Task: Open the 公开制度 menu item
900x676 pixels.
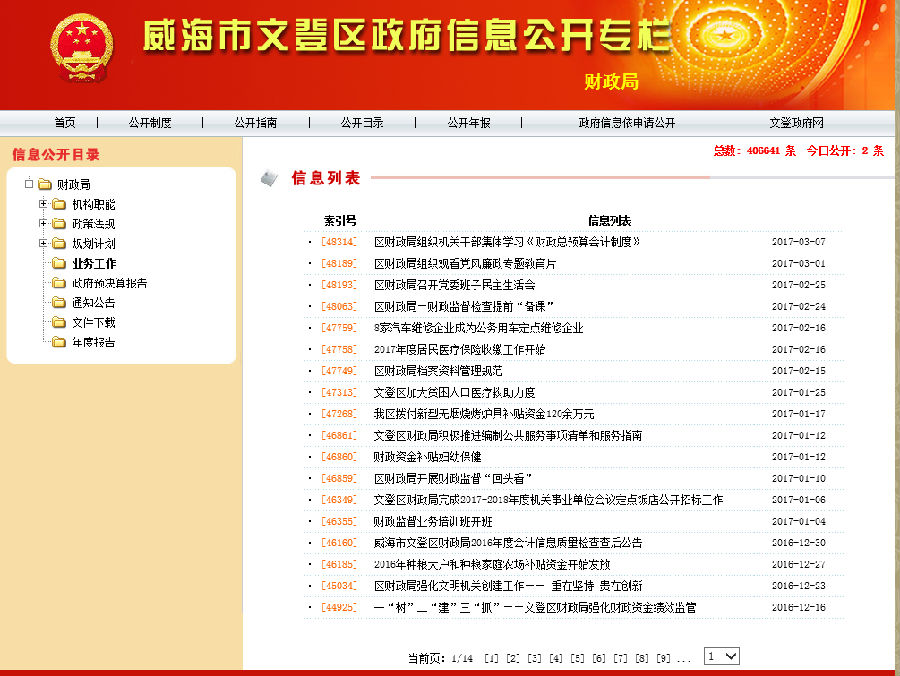Action: (x=149, y=121)
